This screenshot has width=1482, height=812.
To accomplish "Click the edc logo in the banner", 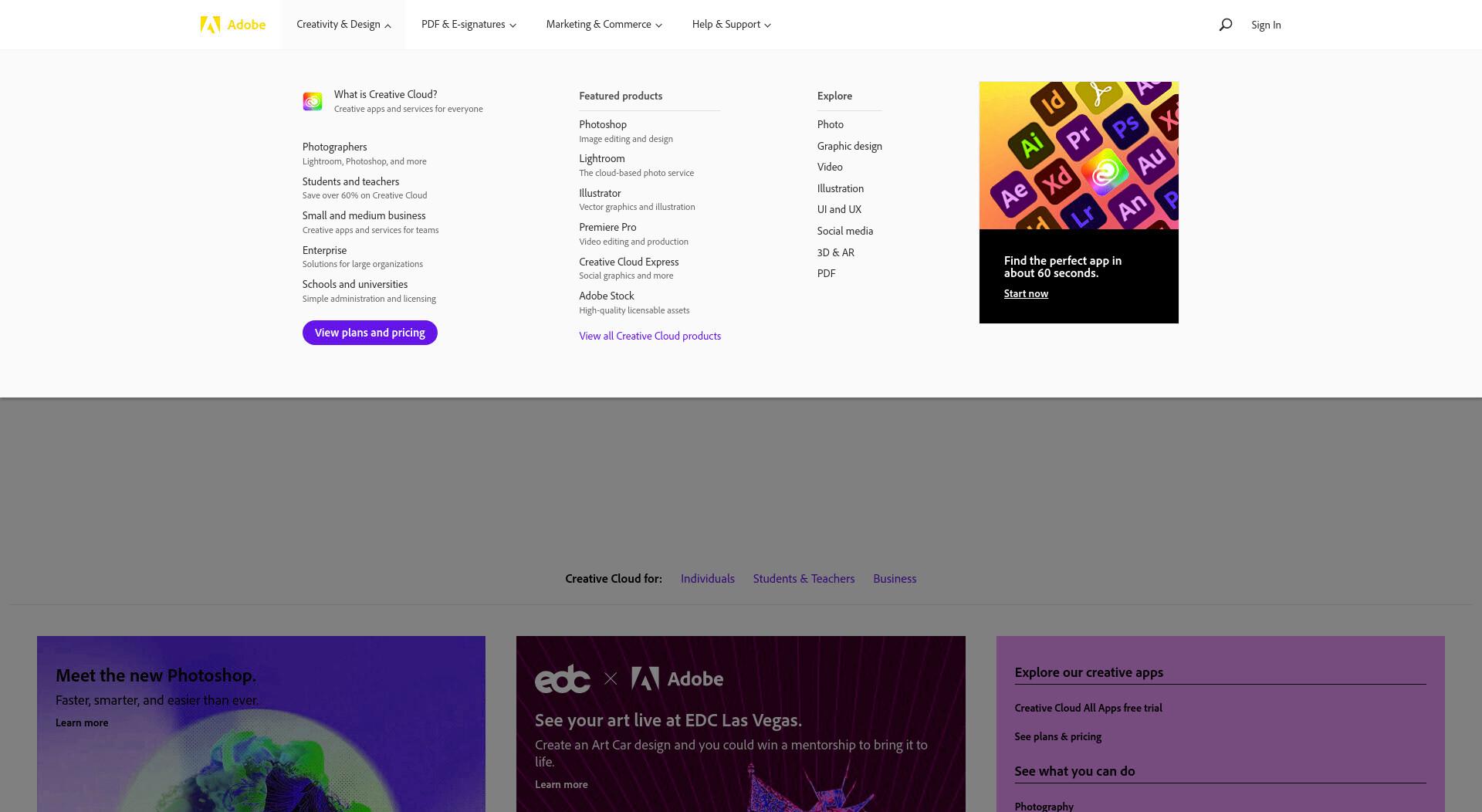I will [x=563, y=678].
